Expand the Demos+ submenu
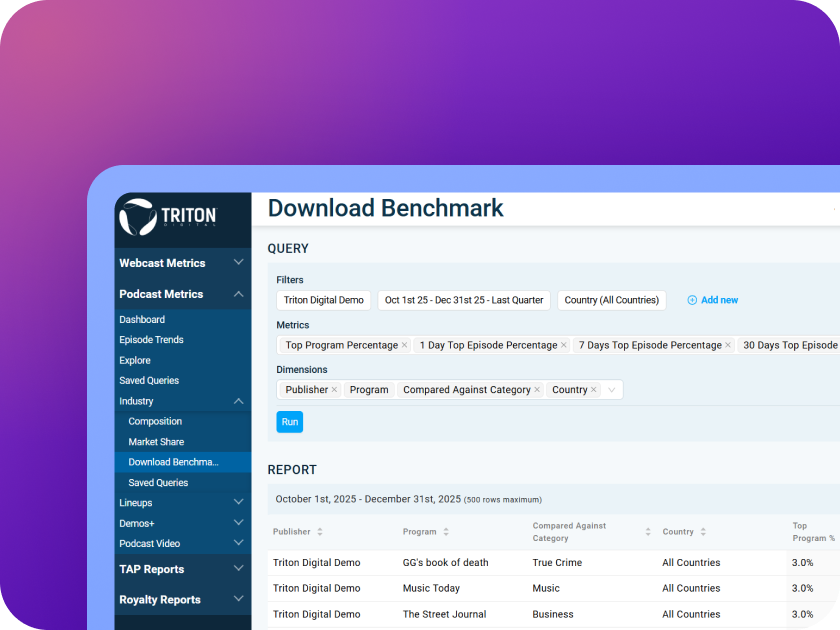This screenshot has width=840, height=630. [x=239, y=522]
